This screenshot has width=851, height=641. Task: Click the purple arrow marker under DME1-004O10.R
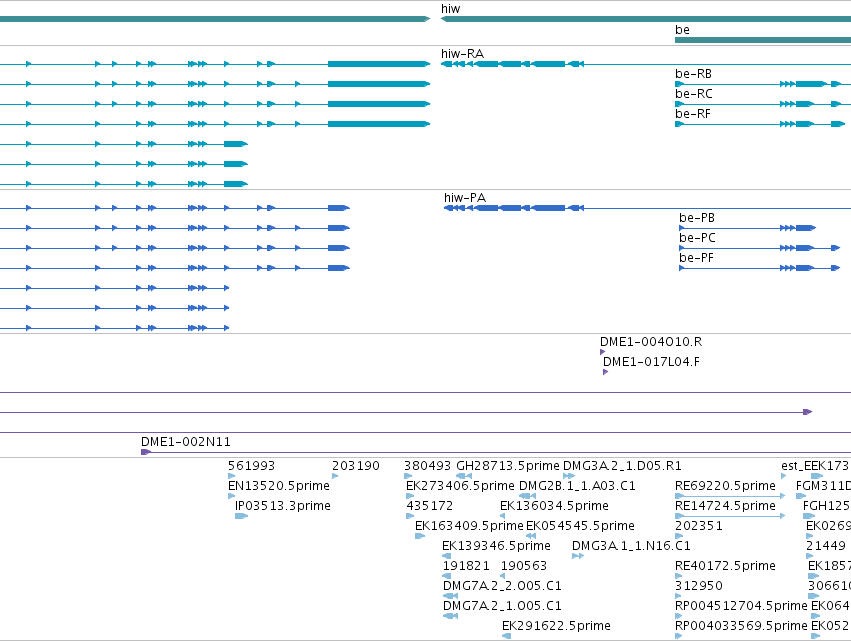point(602,352)
